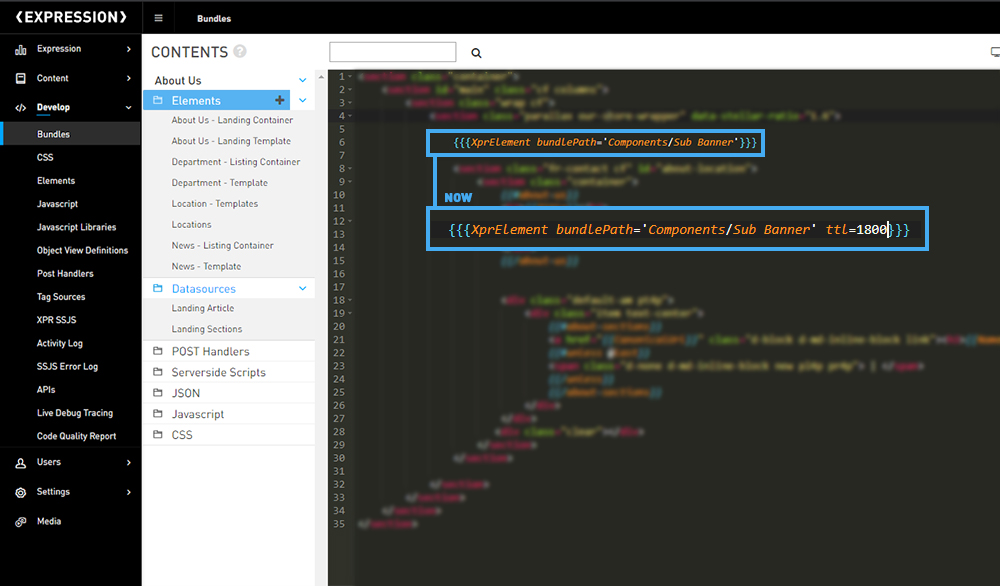Select About Us - Landing Container element

click(x=232, y=120)
